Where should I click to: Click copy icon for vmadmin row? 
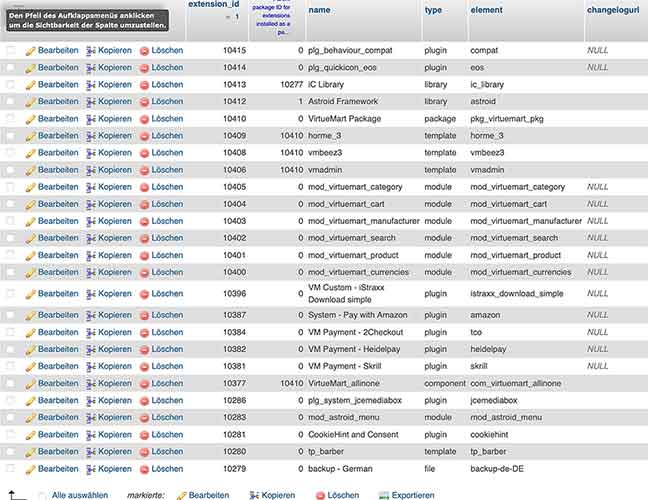click(x=91, y=170)
